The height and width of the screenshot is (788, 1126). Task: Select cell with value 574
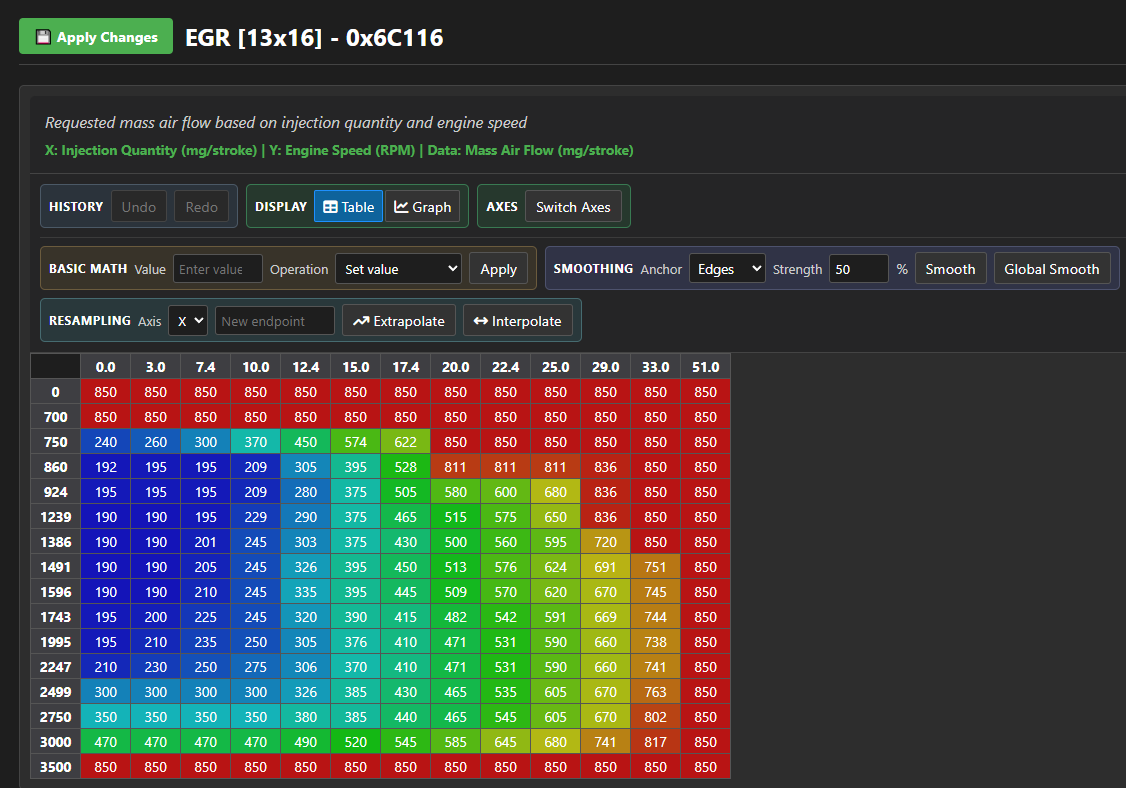(x=355, y=442)
